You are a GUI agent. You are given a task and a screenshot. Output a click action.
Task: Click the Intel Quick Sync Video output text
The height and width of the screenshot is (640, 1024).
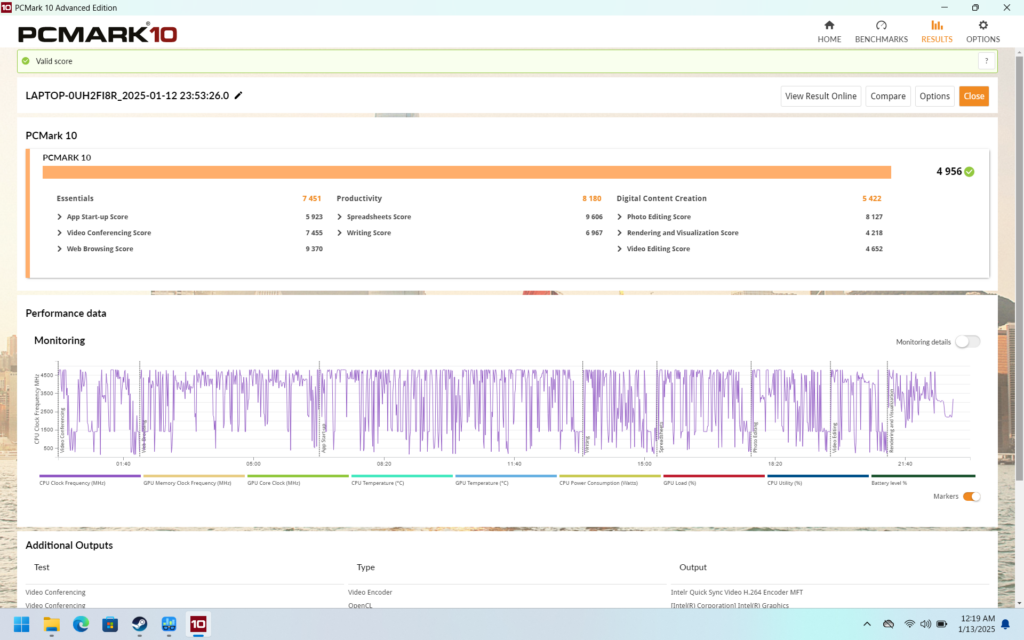click(x=737, y=592)
